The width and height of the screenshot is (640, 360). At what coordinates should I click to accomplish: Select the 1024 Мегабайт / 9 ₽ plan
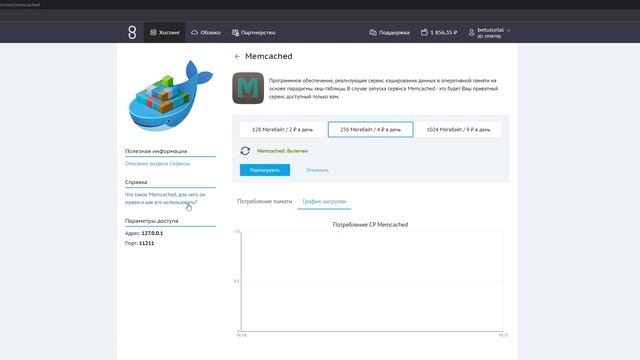pos(458,129)
